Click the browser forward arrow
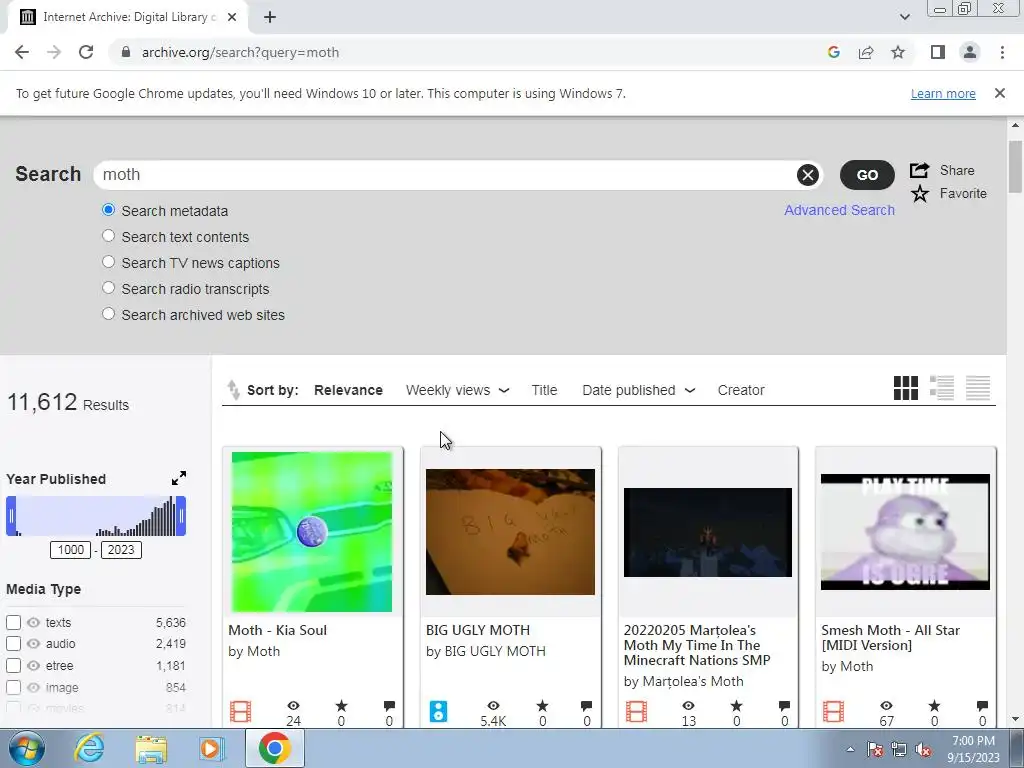Image resolution: width=1024 pixels, height=768 pixels. pyautogui.click(x=54, y=52)
